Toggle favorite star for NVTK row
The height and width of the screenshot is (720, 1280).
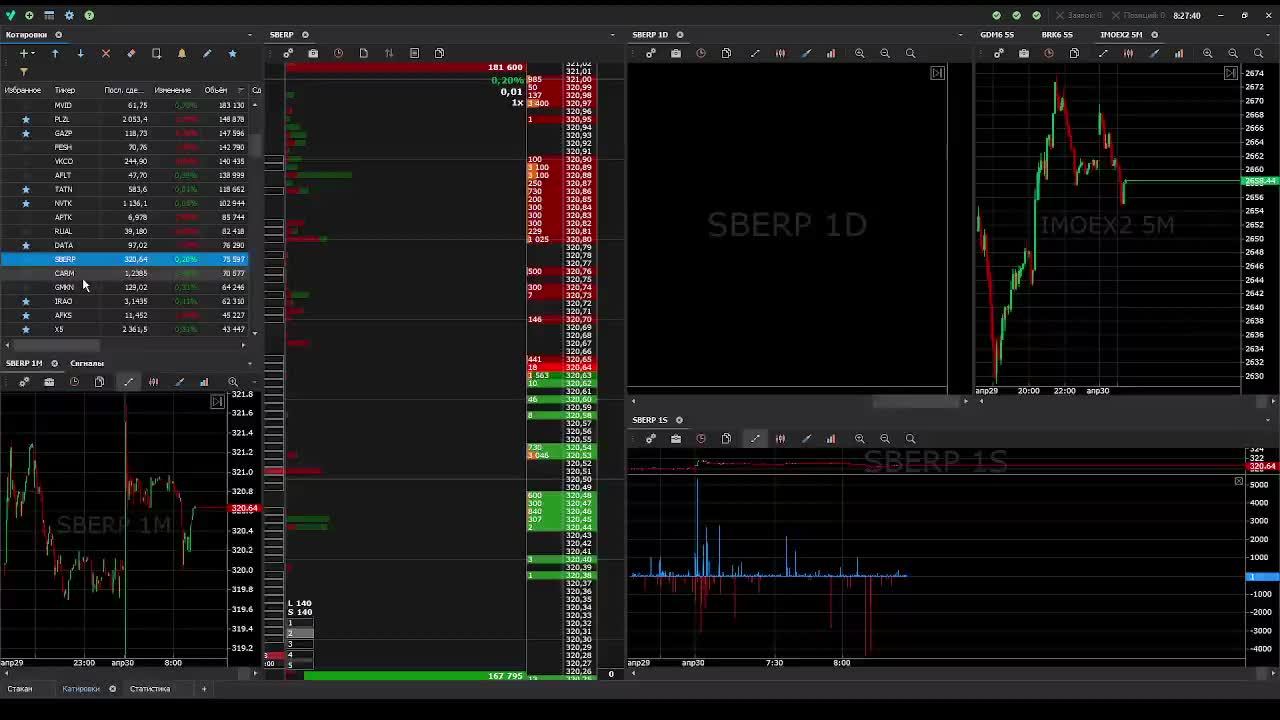pos(26,203)
